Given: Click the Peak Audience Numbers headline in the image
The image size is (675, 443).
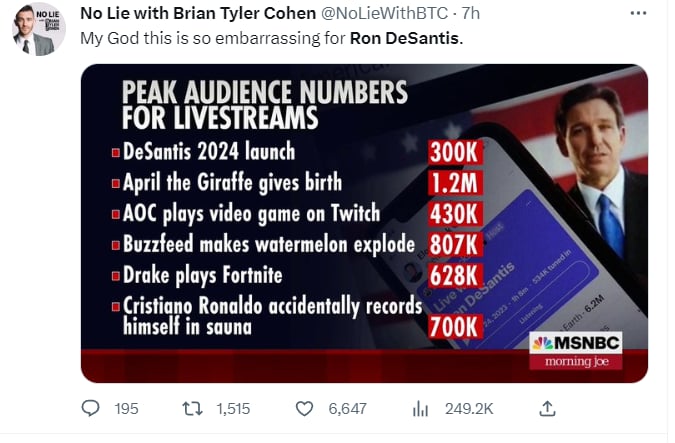Looking at the screenshot, I should tap(264, 105).
